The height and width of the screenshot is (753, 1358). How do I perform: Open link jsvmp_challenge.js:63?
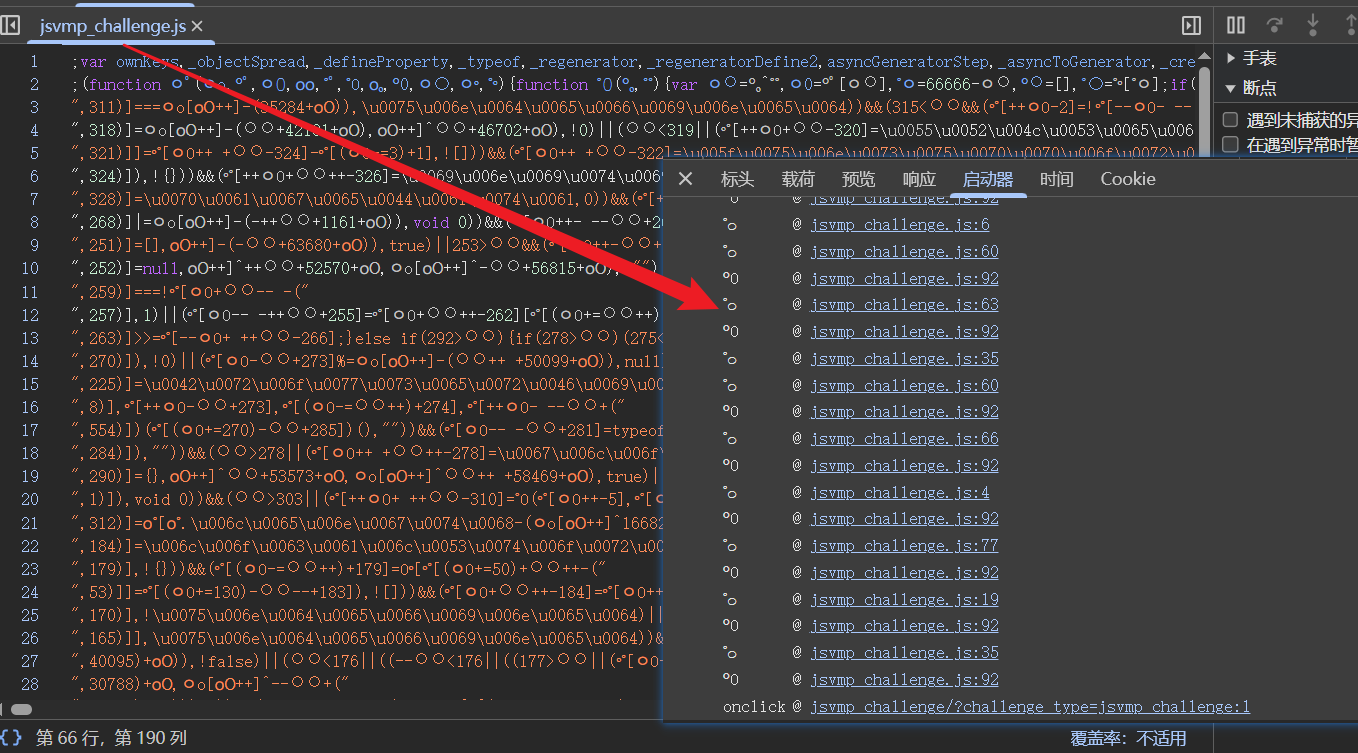pos(904,305)
